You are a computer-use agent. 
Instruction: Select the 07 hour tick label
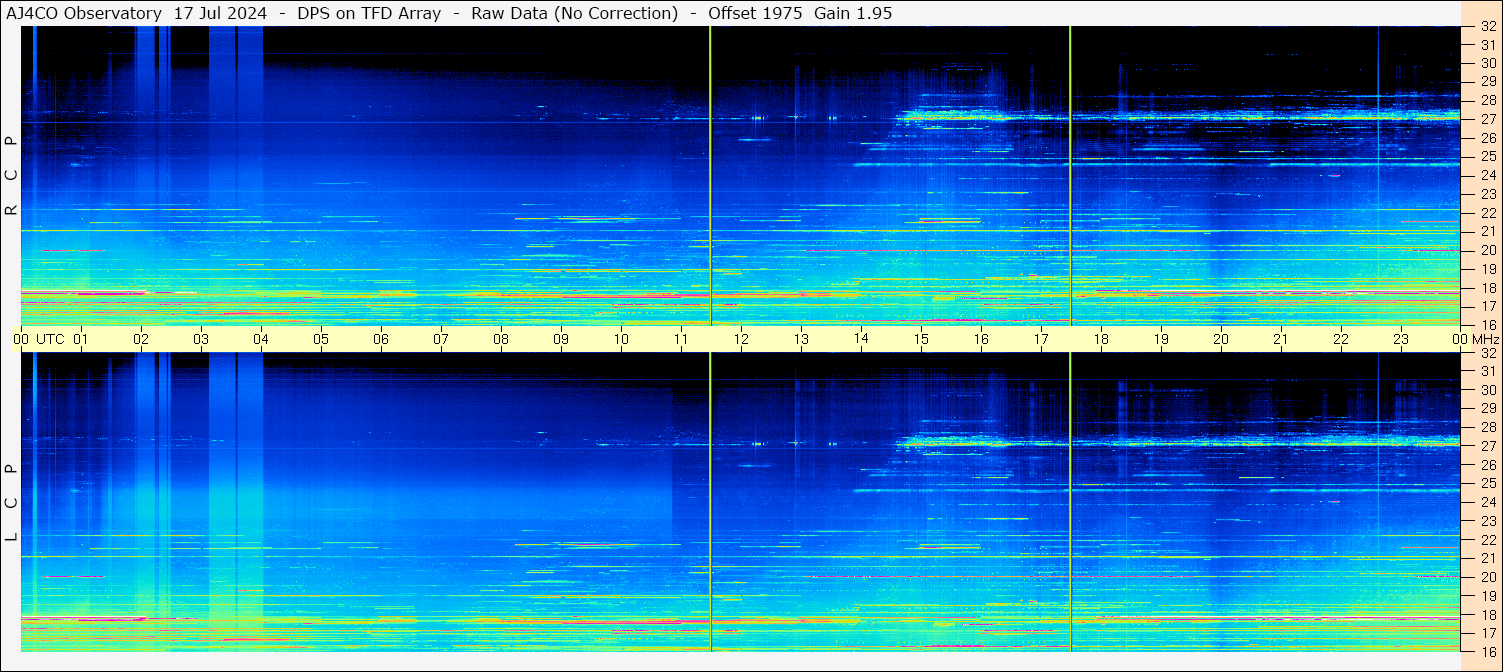tap(441, 339)
